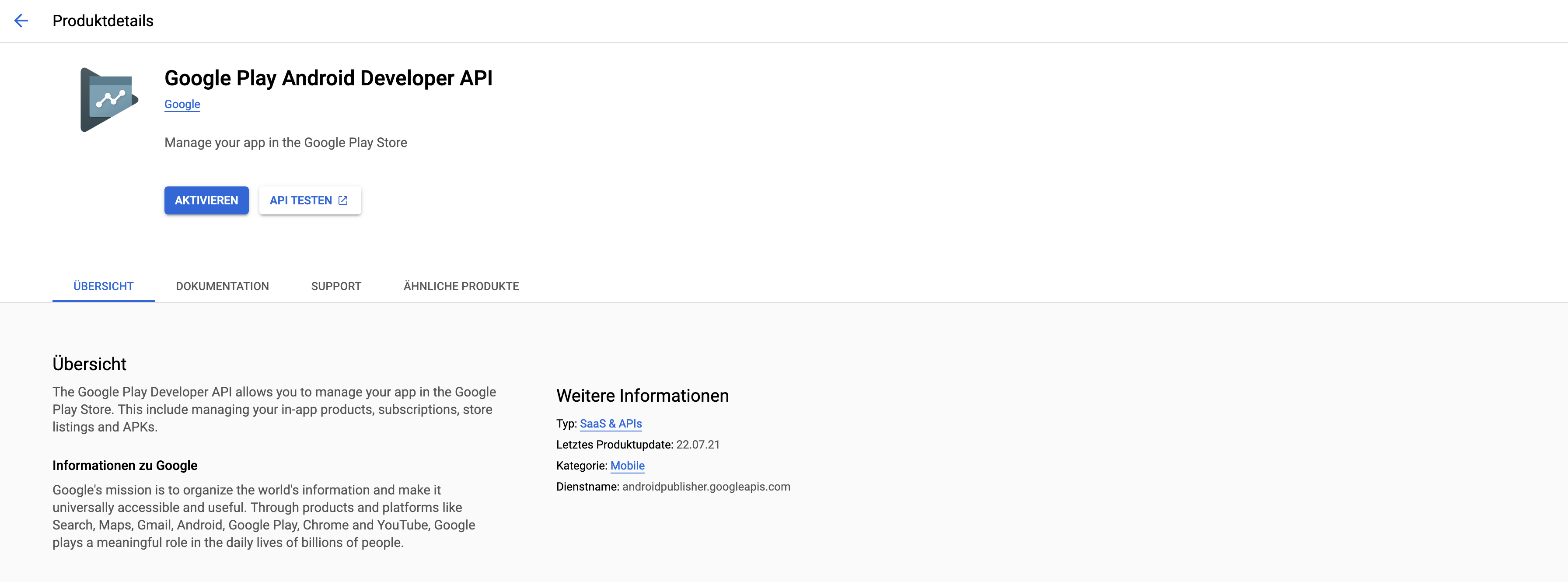Click the Weitere Informationen heading
Screen dimensions: 1568x582
click(x=642, y=396)
